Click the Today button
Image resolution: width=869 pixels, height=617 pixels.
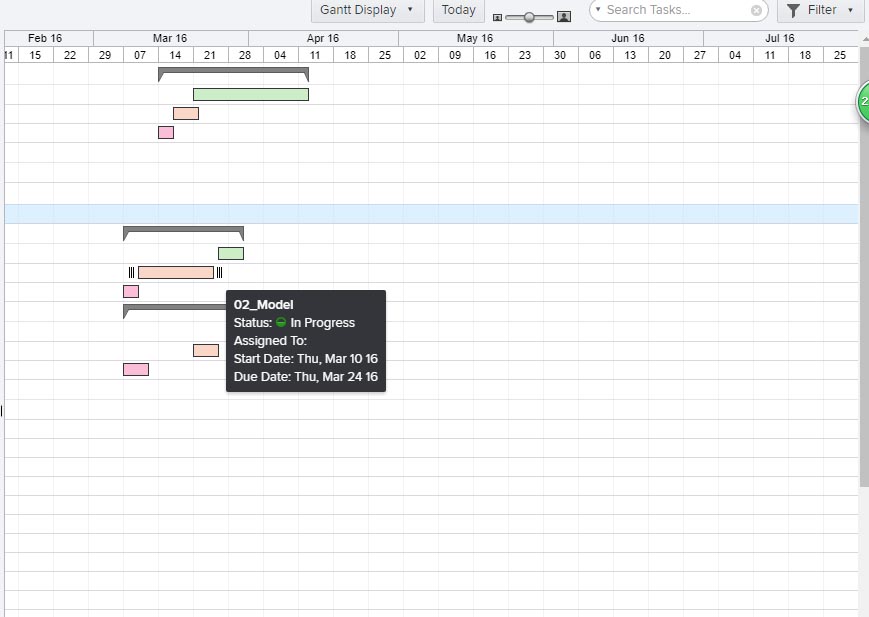458,10
